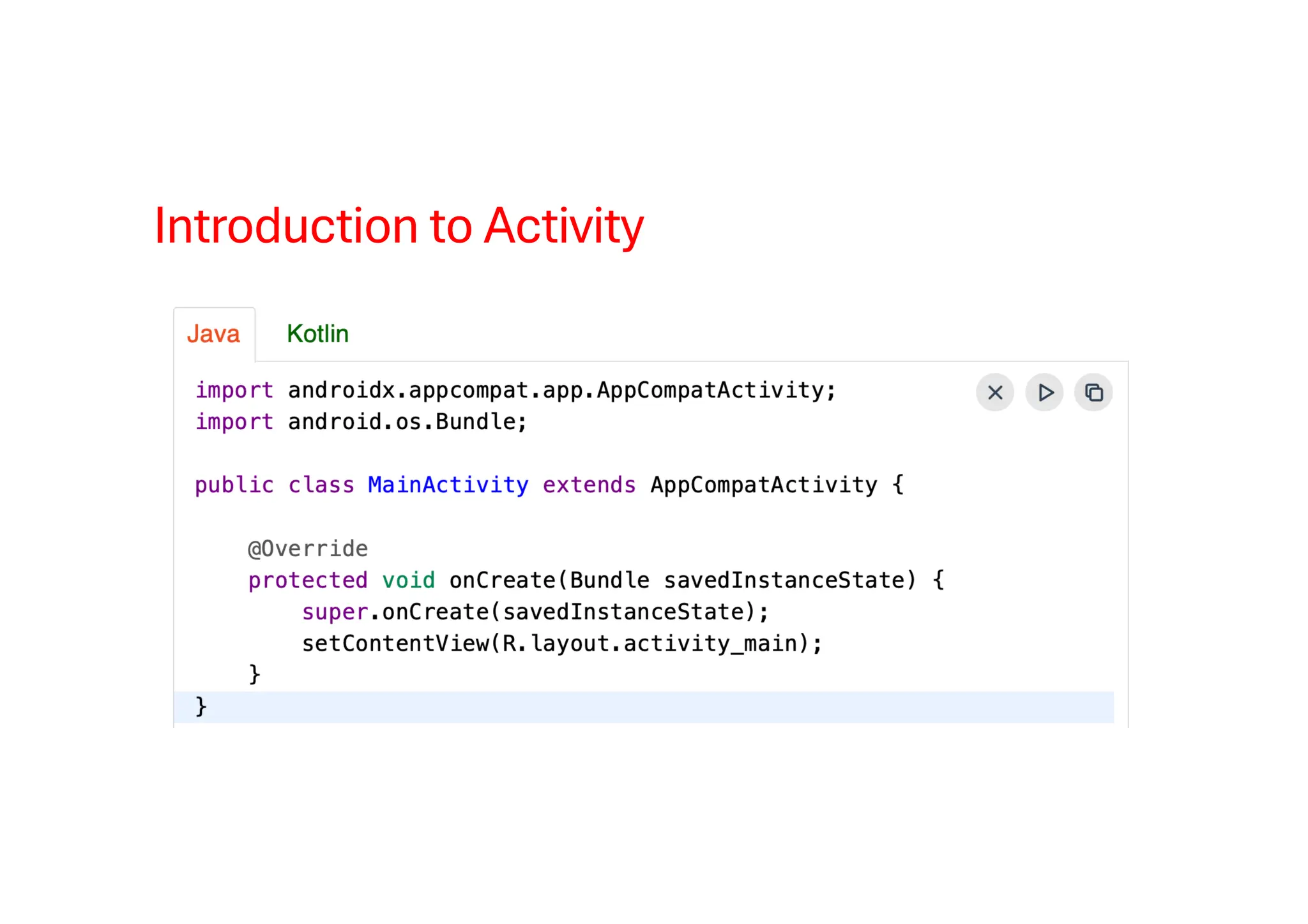Run the code with play icon
This screenshot has height=924, width=1308.
coord(1044,392)
